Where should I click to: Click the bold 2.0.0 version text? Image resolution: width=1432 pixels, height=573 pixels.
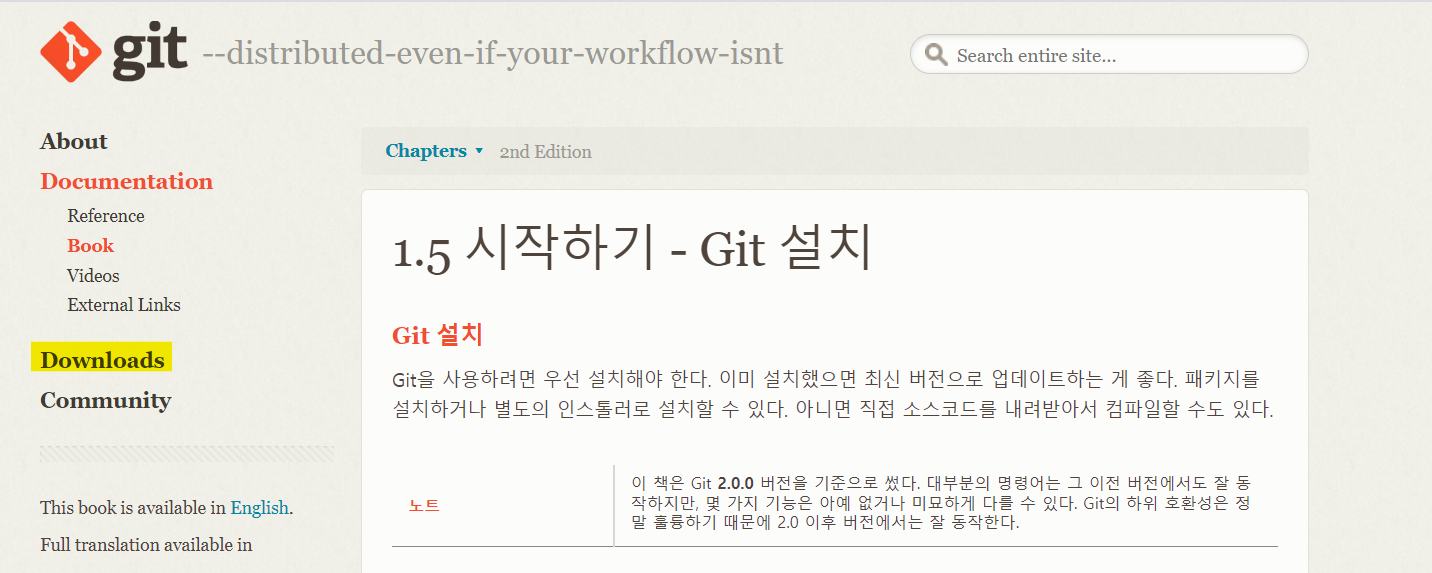click(x=737, y=482)
